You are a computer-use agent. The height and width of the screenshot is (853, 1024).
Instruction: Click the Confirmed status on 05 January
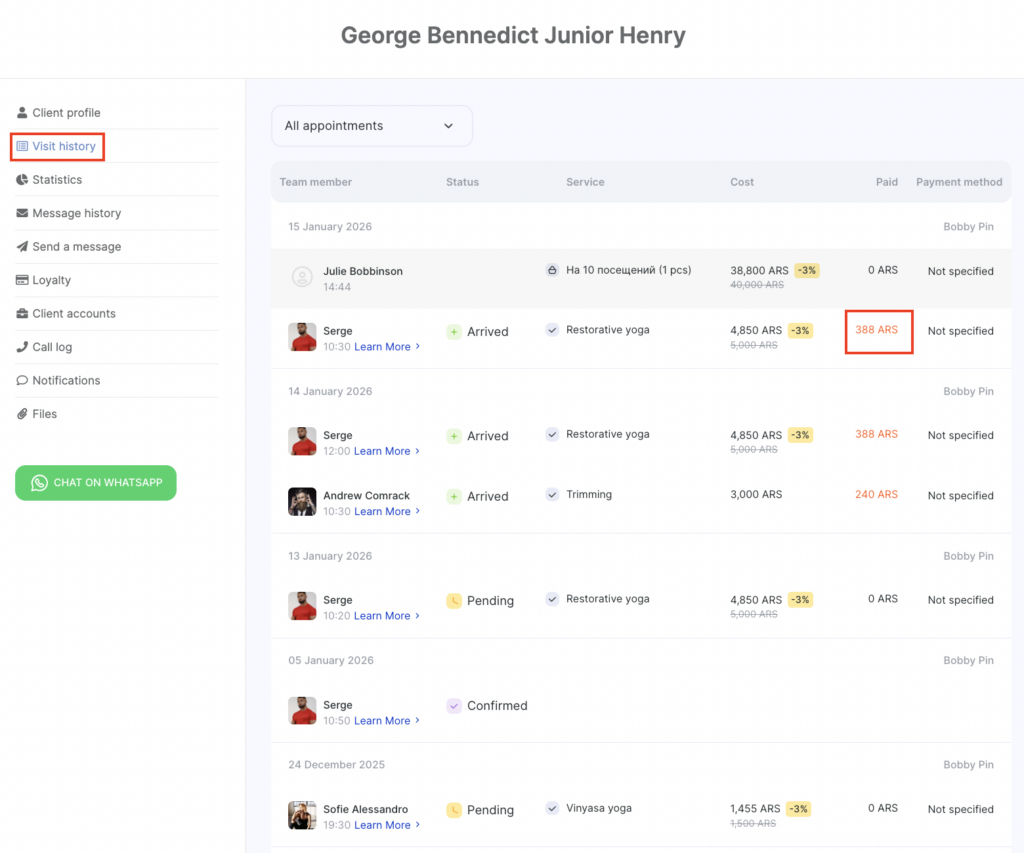pos(487,706)
